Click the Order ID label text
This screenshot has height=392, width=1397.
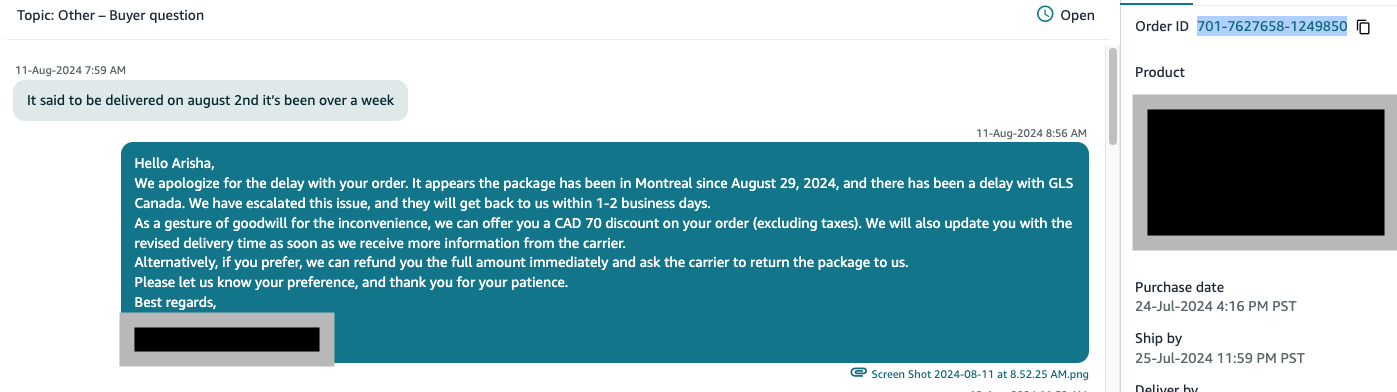coord(1162,26)
